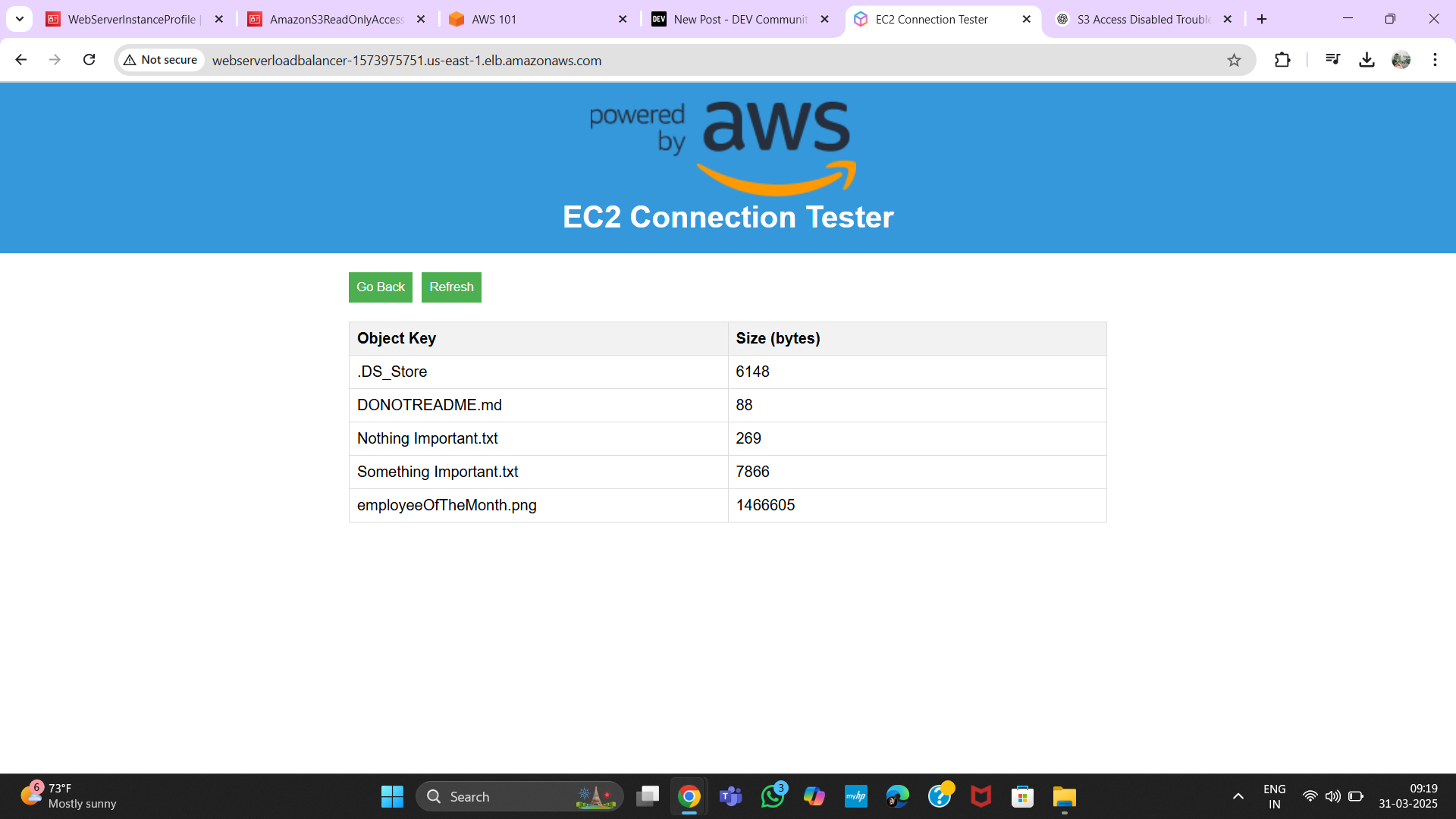This screenshot has height=819, width=1456.
Task: Close the New Post DEV Community tab
Action: [825, 20]
